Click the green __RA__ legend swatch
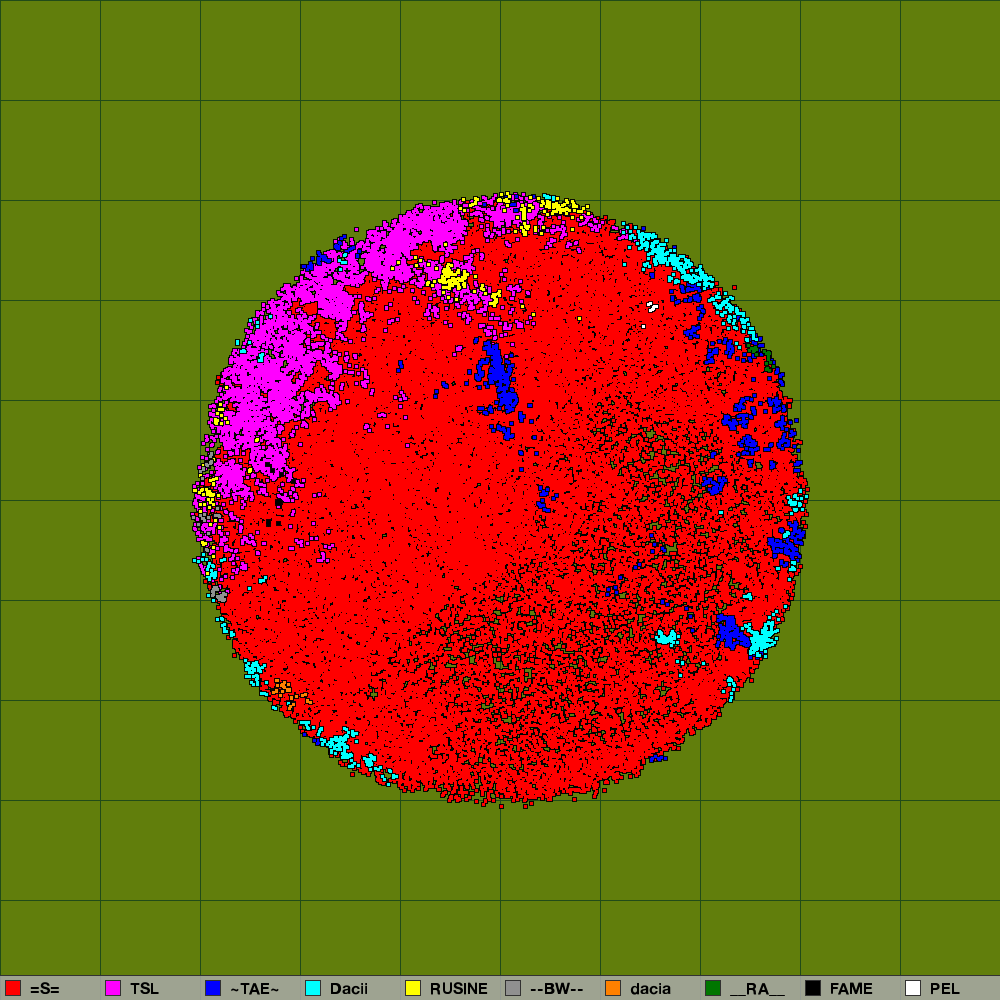The width and height of the screenshot is (1000, 1000). [713, 988]
